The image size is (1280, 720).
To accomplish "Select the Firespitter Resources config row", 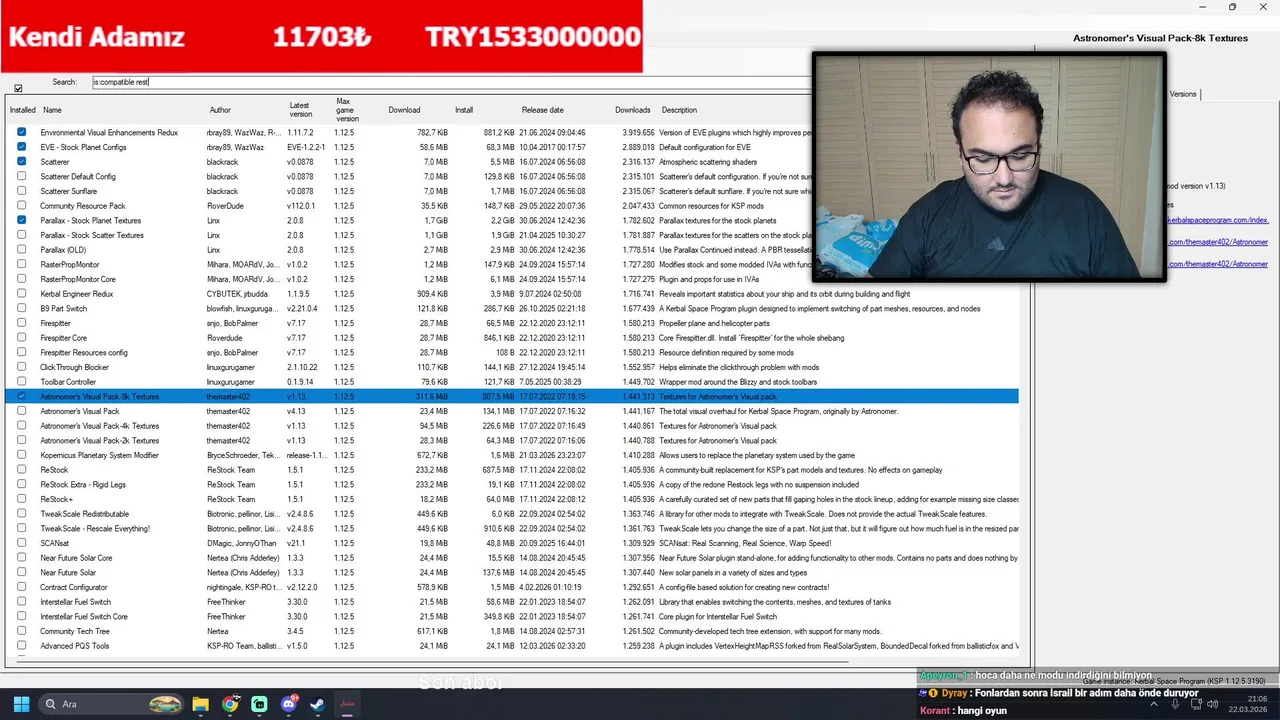I will click(x=512, y=353).
